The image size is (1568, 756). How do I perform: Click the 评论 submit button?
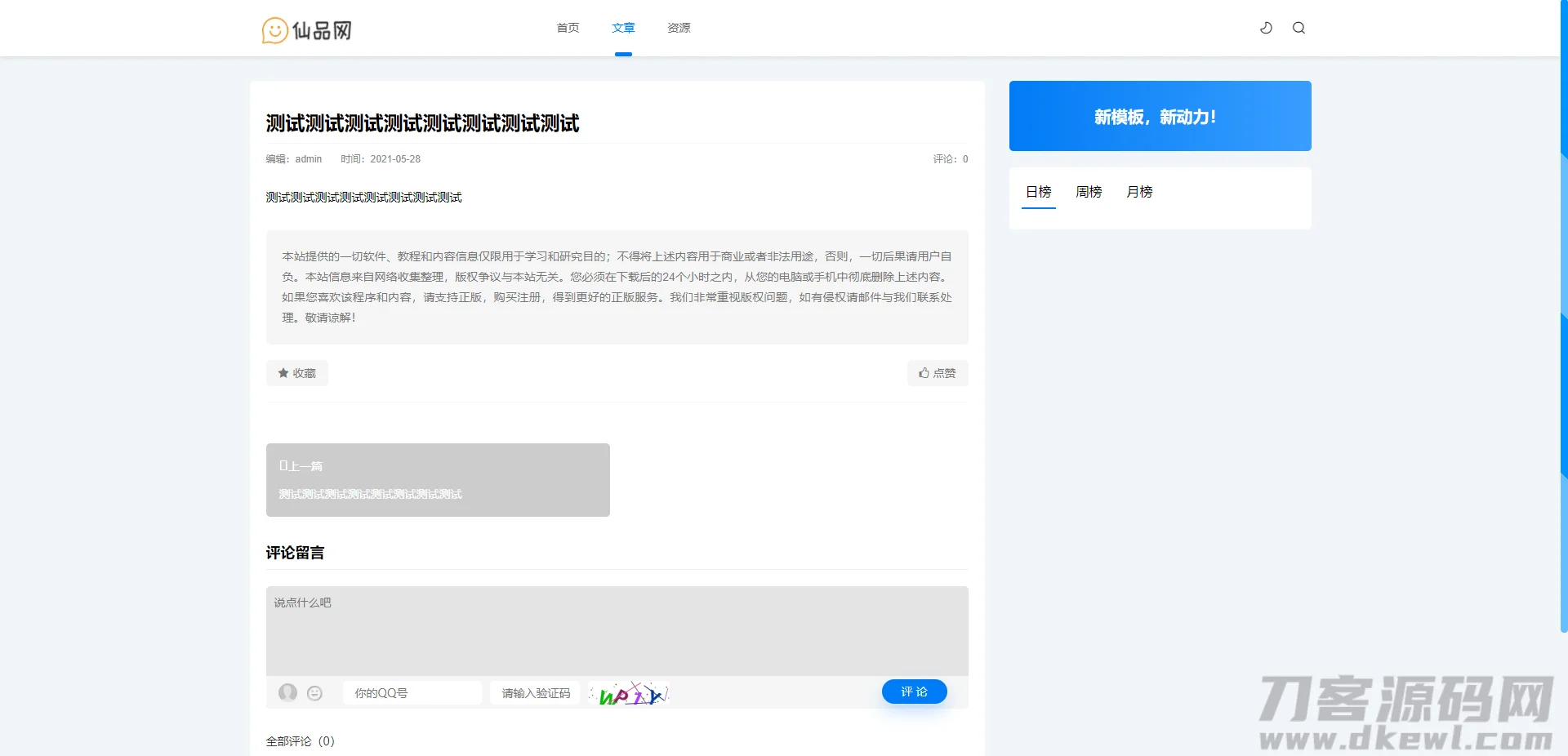tap(914, 692)
